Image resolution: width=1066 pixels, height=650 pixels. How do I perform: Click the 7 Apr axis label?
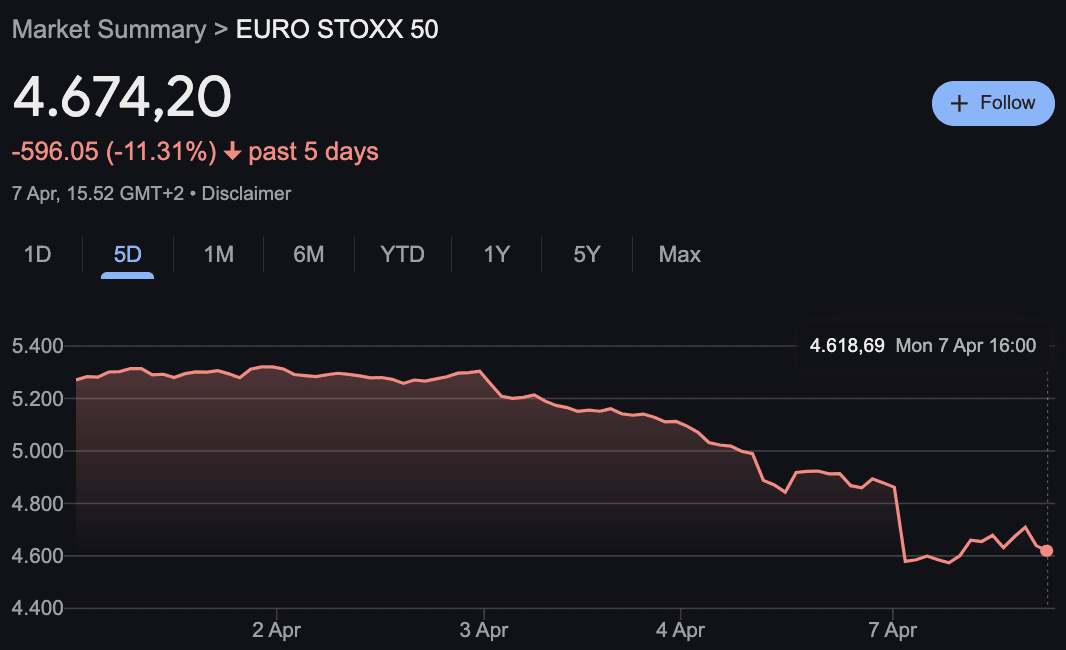tap(893, 631)
